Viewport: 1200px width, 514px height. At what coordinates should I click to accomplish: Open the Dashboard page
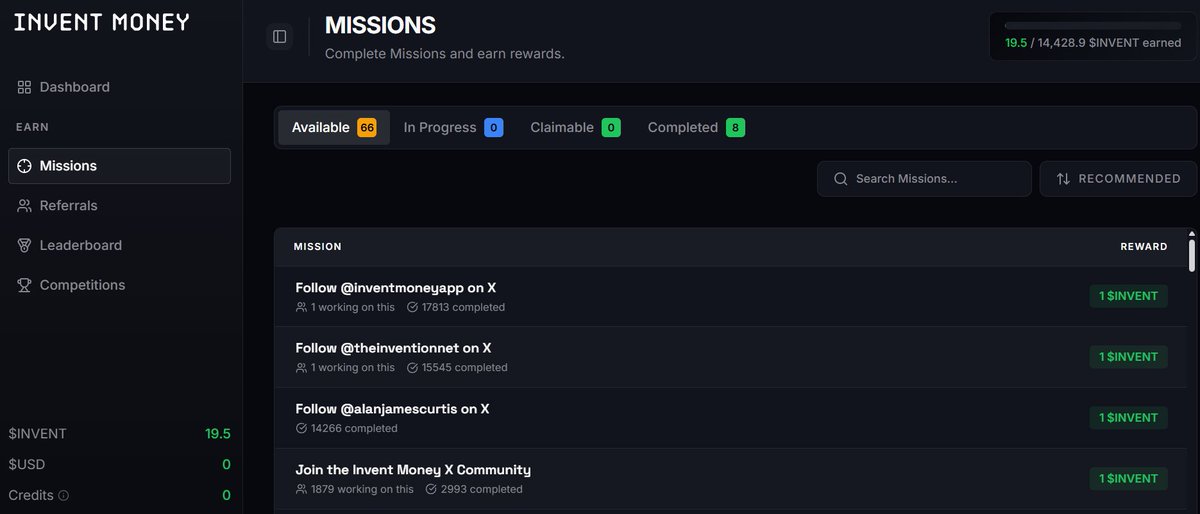coord(120,87)
